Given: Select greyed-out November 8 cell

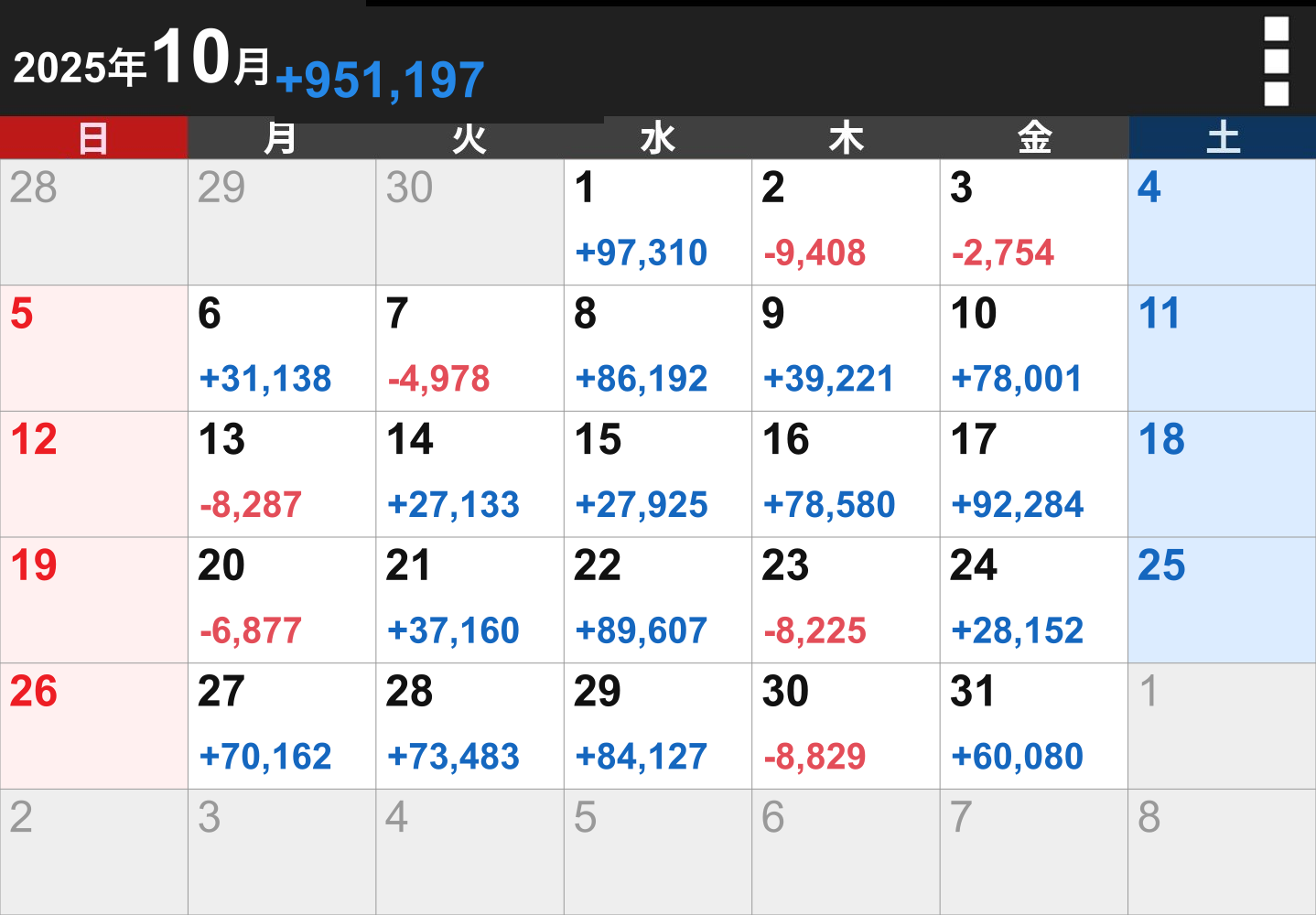Looking at the screenshot, I should click(x=1223, y=852).
